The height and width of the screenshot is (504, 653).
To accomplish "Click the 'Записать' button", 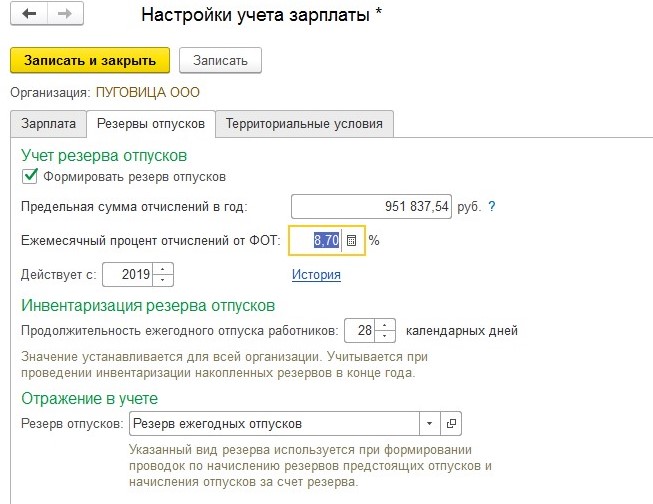I will click(220, 60).
